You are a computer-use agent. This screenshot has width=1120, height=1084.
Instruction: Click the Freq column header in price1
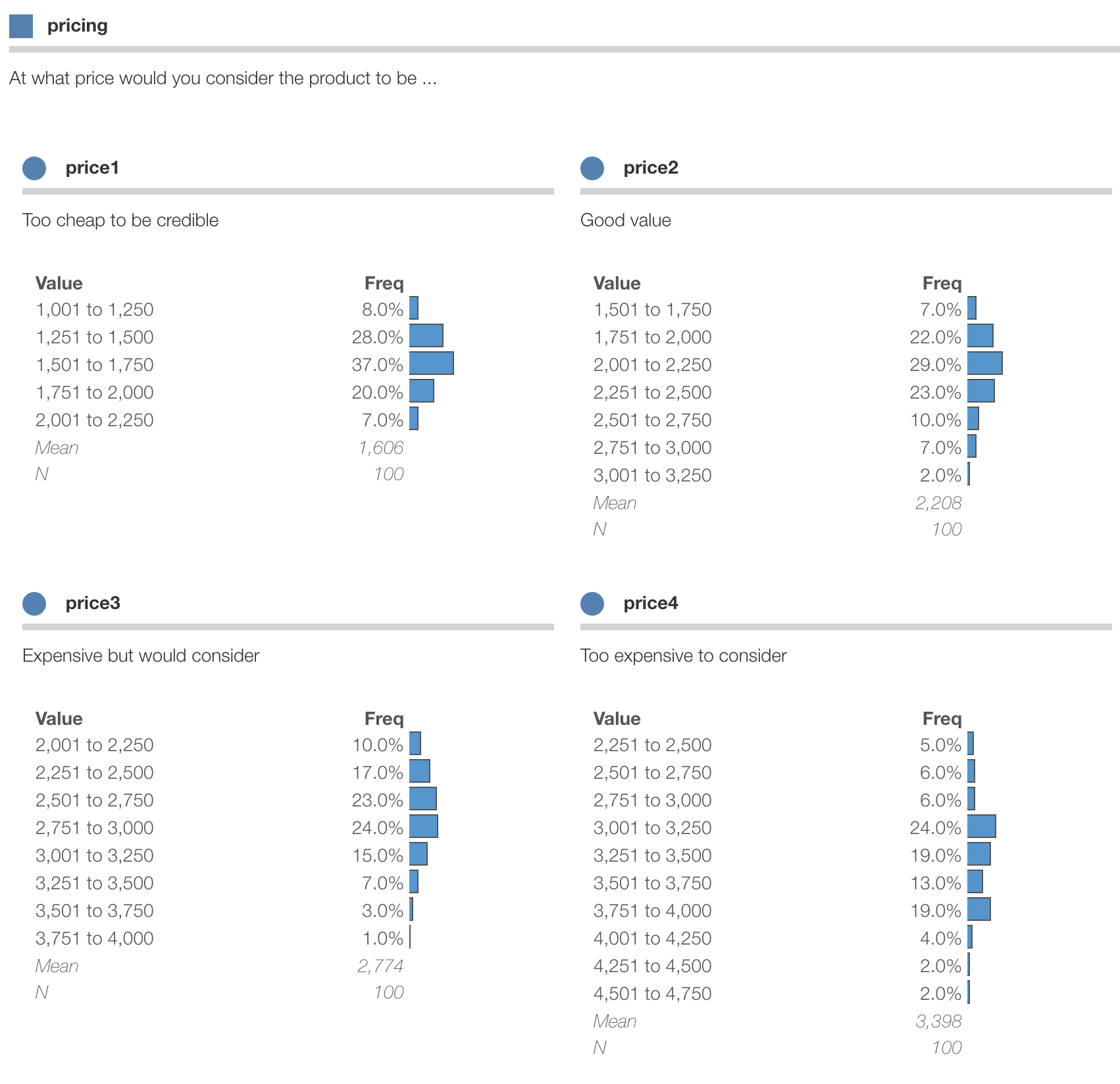384,283
